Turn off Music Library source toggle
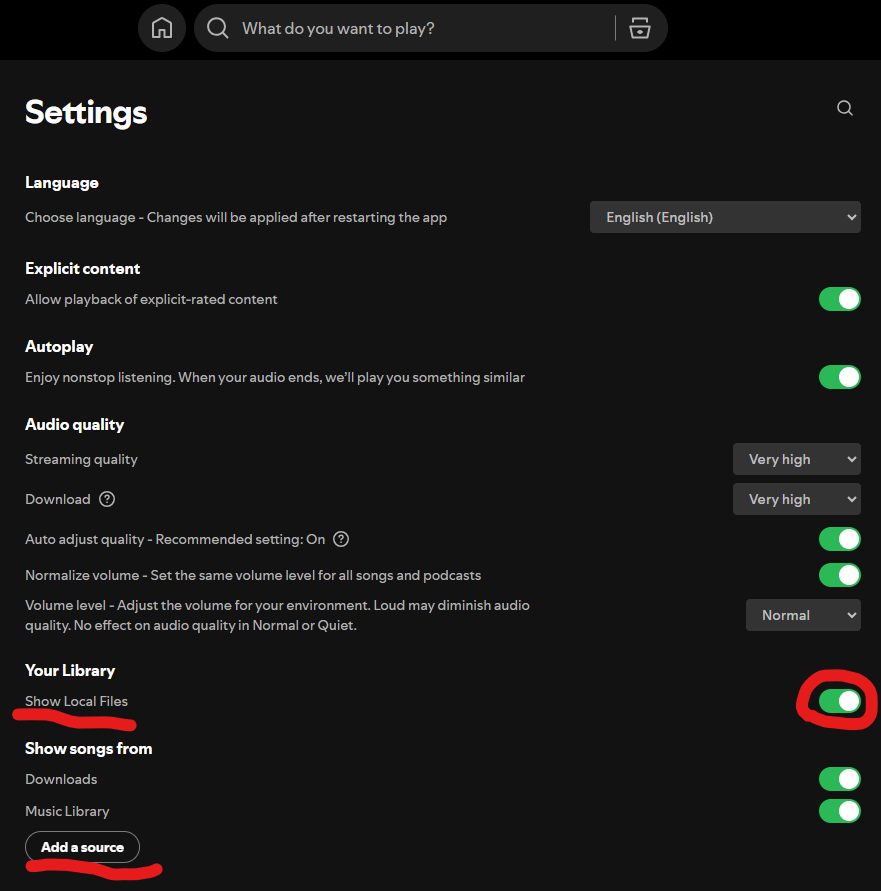The image size is (881, 891). [x=840, y=811]
